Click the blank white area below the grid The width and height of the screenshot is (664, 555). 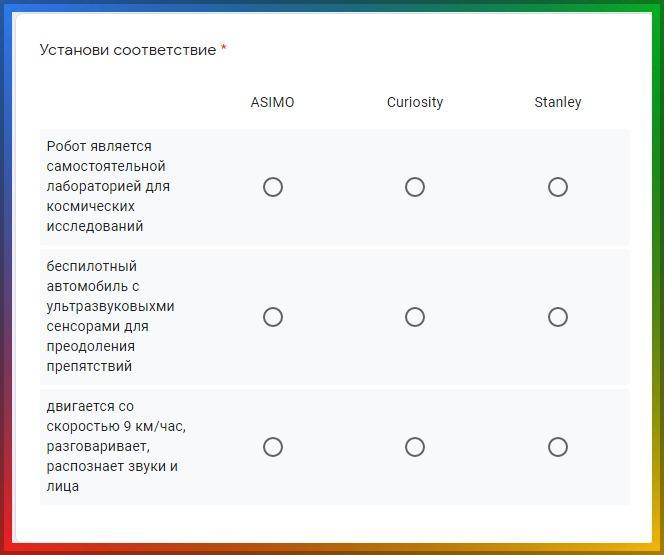335,523
